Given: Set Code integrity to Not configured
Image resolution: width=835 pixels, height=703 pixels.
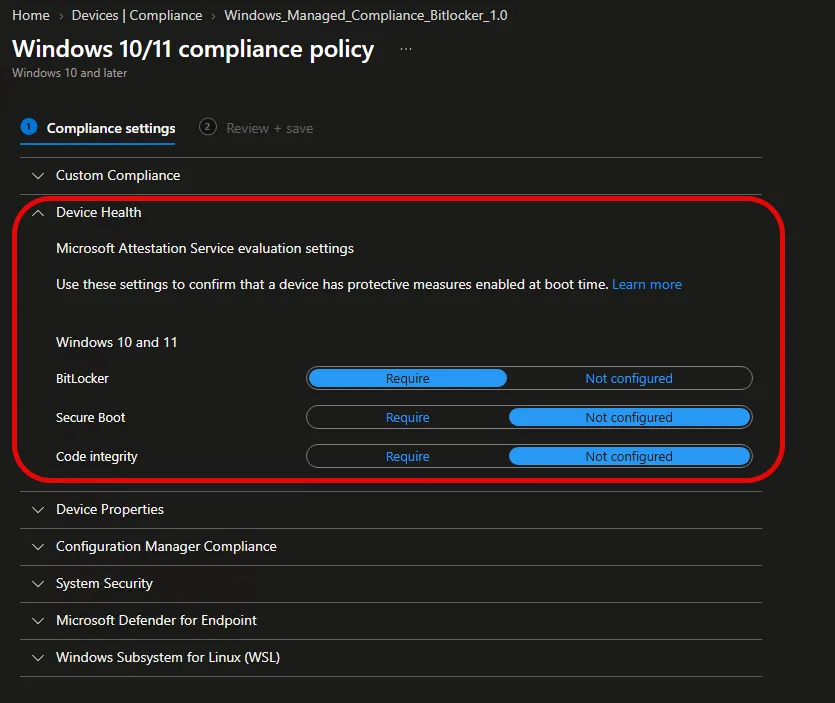Looking at the screenshot, I should (629, 456).
